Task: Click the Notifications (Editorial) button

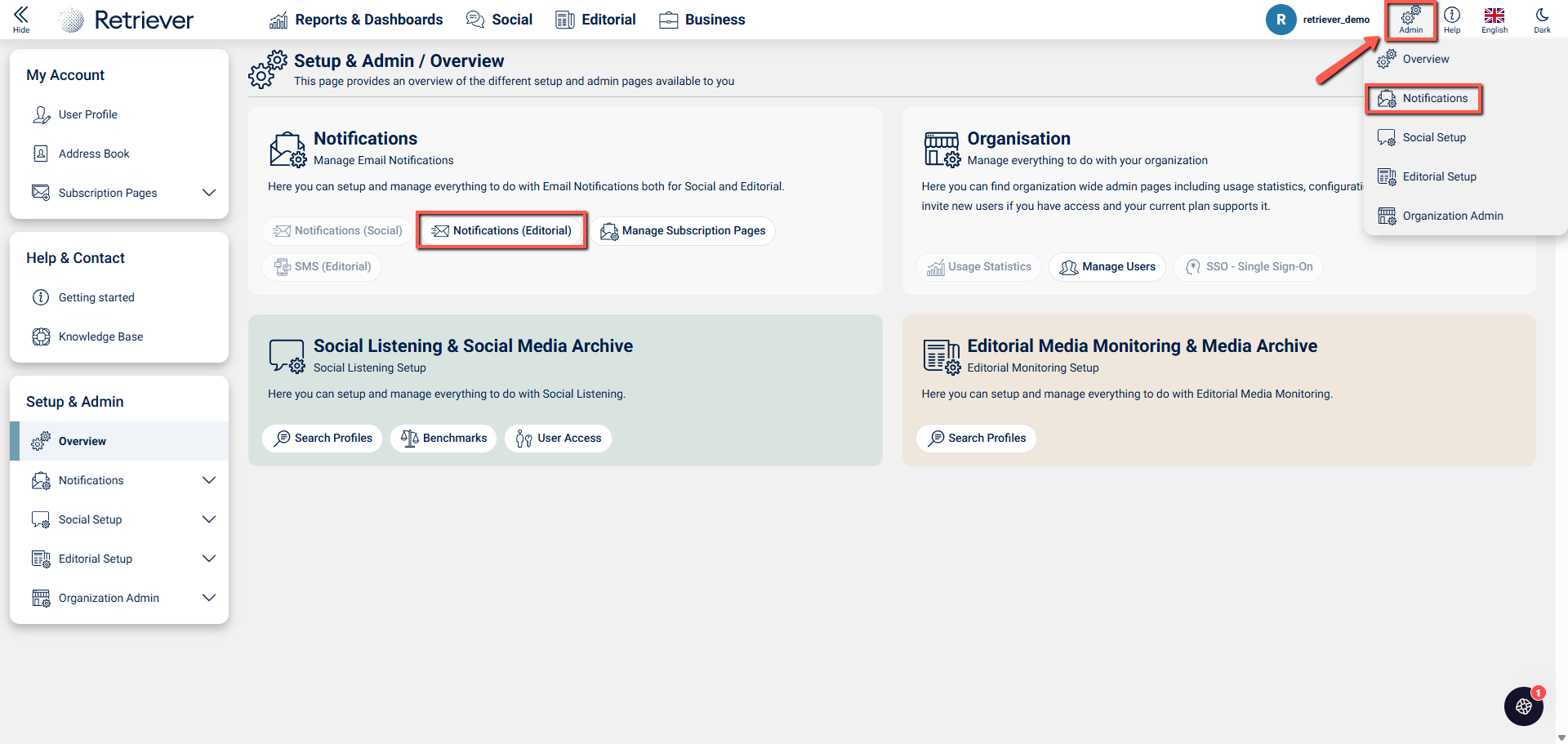Action: [502, 231]
